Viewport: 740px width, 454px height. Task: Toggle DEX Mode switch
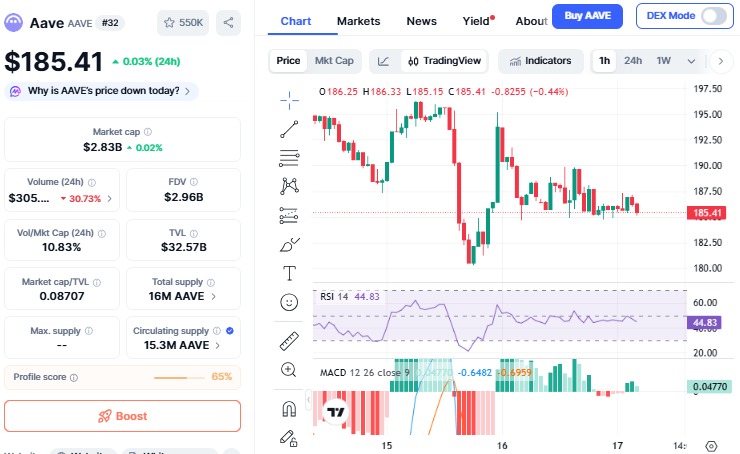click(x=714, y=16)
